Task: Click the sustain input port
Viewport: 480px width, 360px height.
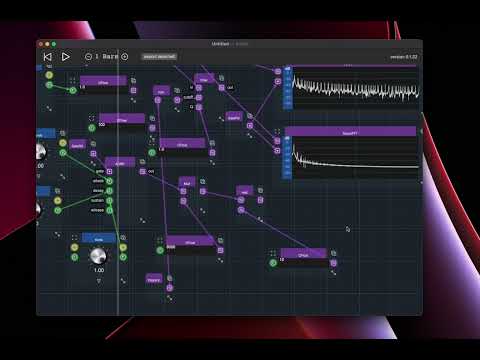Action: click(109, 200)
